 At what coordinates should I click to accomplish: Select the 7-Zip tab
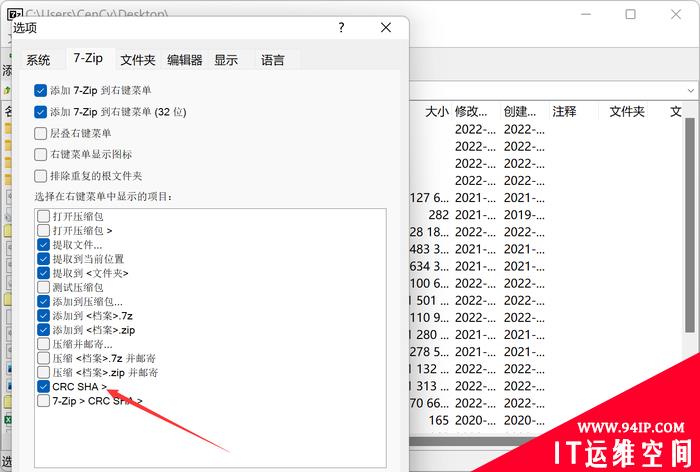pos(88,58)
